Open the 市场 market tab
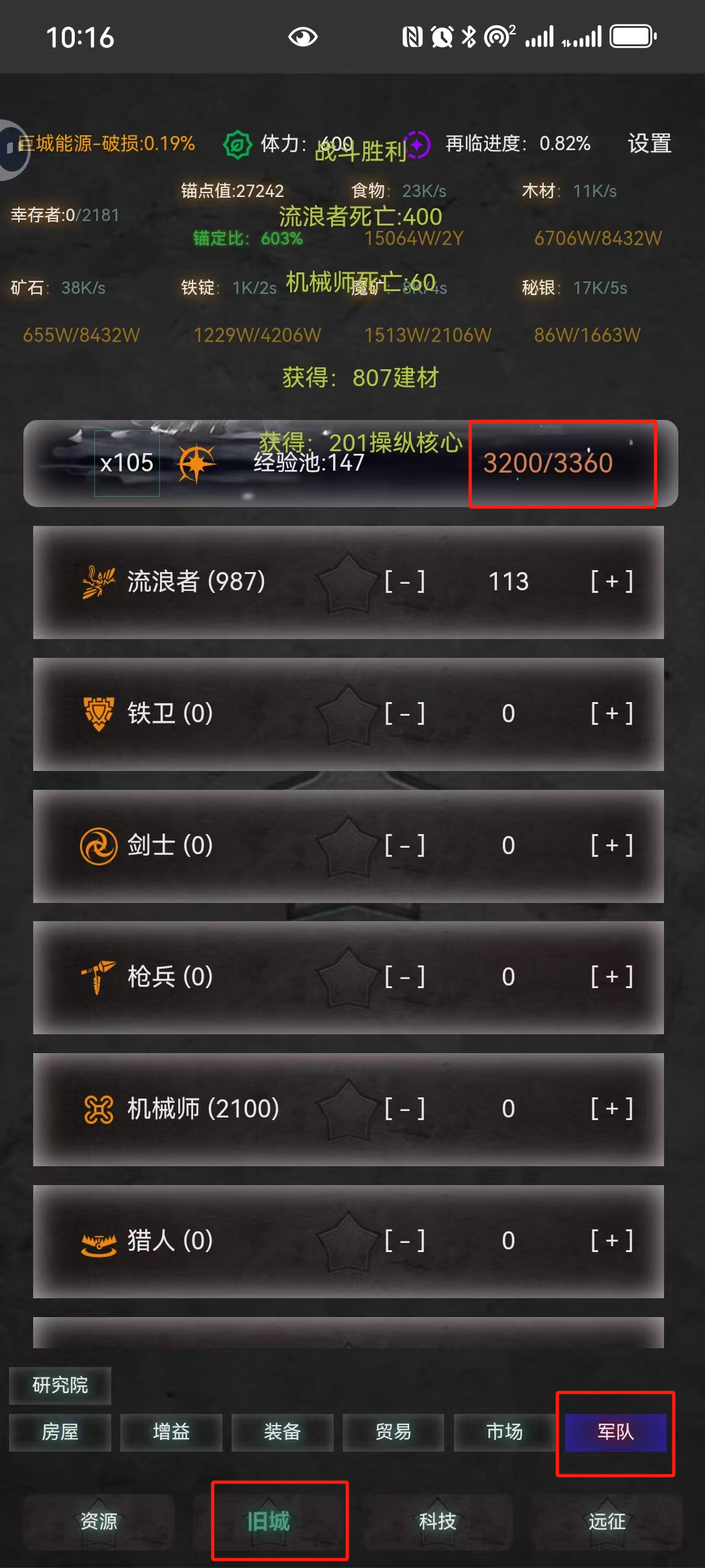705x1568 pixels. point(504,1432)
